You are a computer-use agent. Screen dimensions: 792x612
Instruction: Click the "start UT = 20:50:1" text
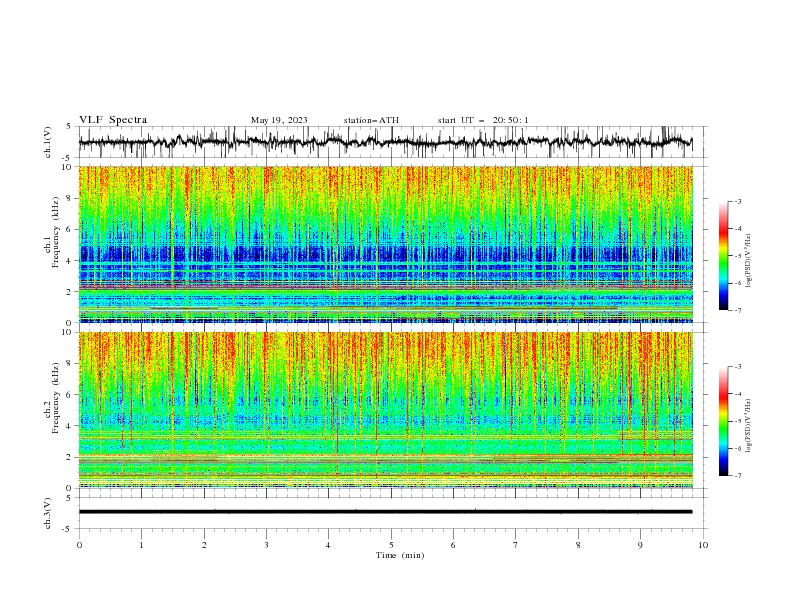483,120
